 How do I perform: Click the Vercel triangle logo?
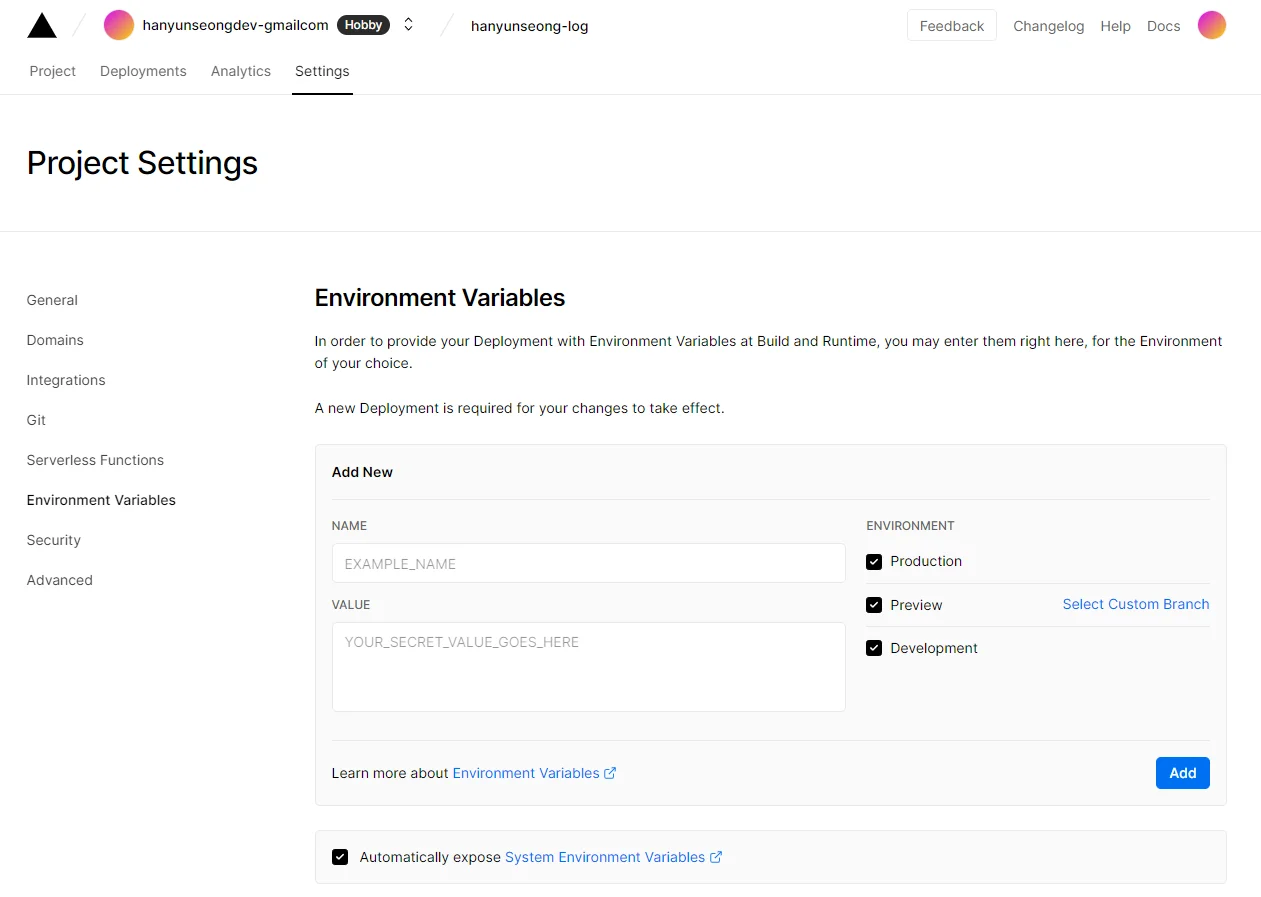42,26
